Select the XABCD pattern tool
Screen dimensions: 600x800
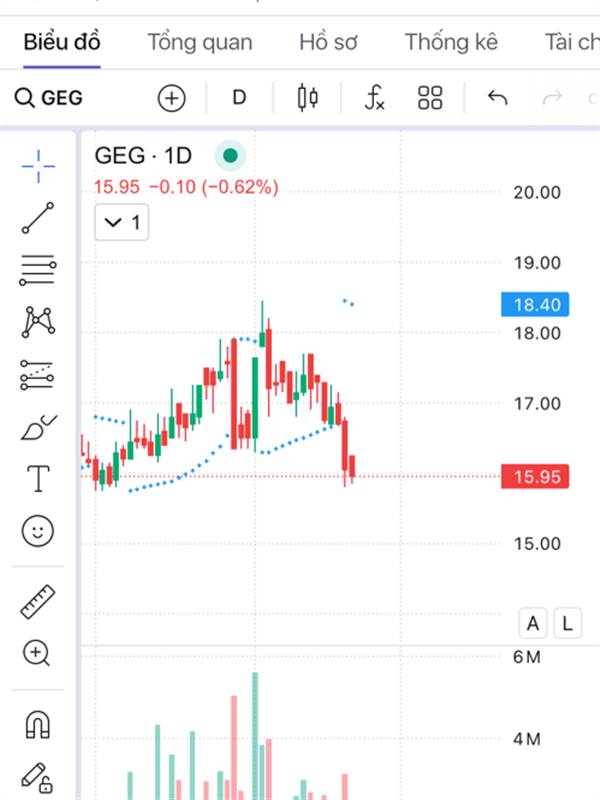tap(38, 322)
